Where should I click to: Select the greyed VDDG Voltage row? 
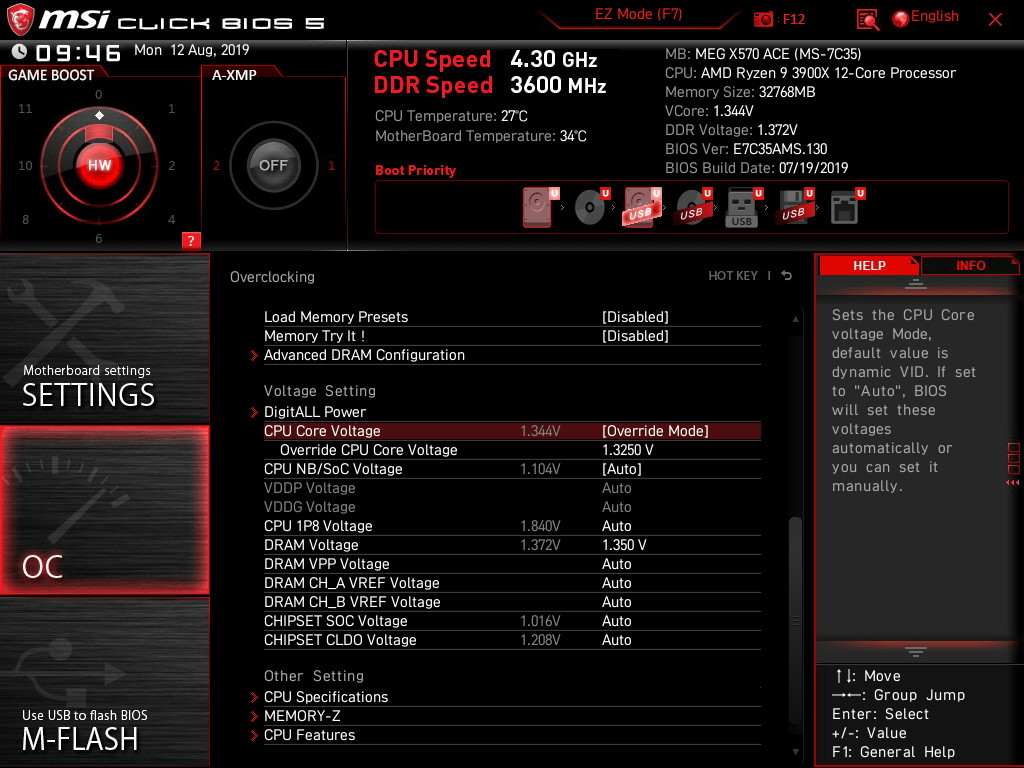512,507
